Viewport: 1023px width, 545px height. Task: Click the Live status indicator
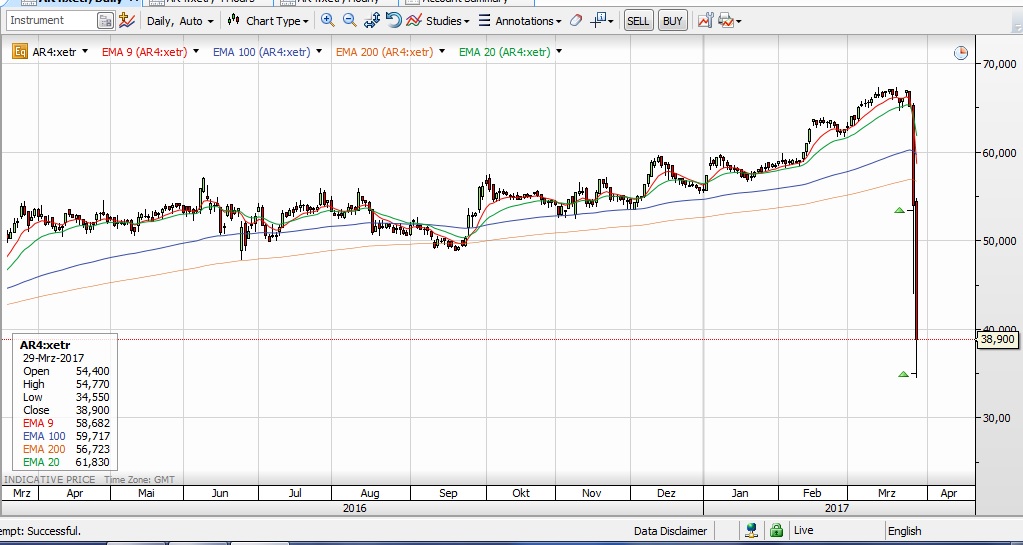pyautogui.click(x=803, y=531)
